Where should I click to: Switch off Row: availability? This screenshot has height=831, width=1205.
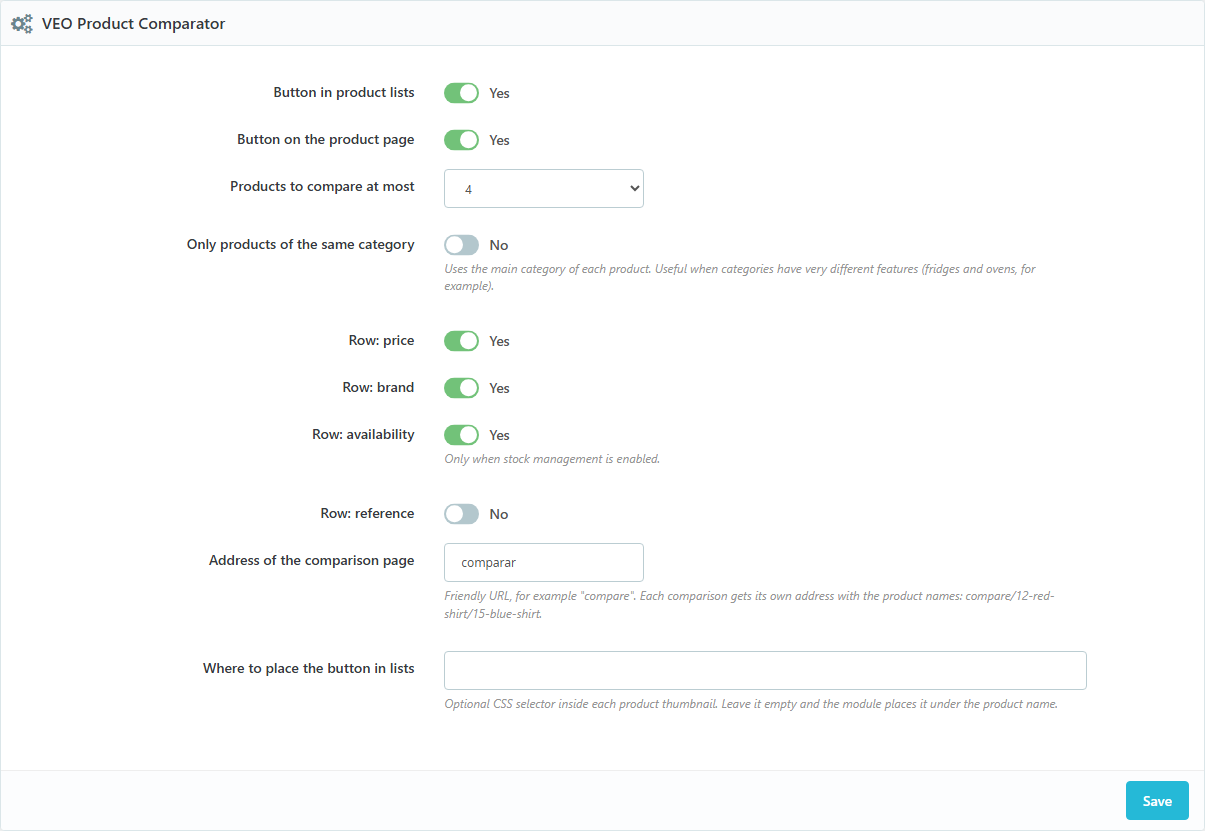(x=461, y=435)
